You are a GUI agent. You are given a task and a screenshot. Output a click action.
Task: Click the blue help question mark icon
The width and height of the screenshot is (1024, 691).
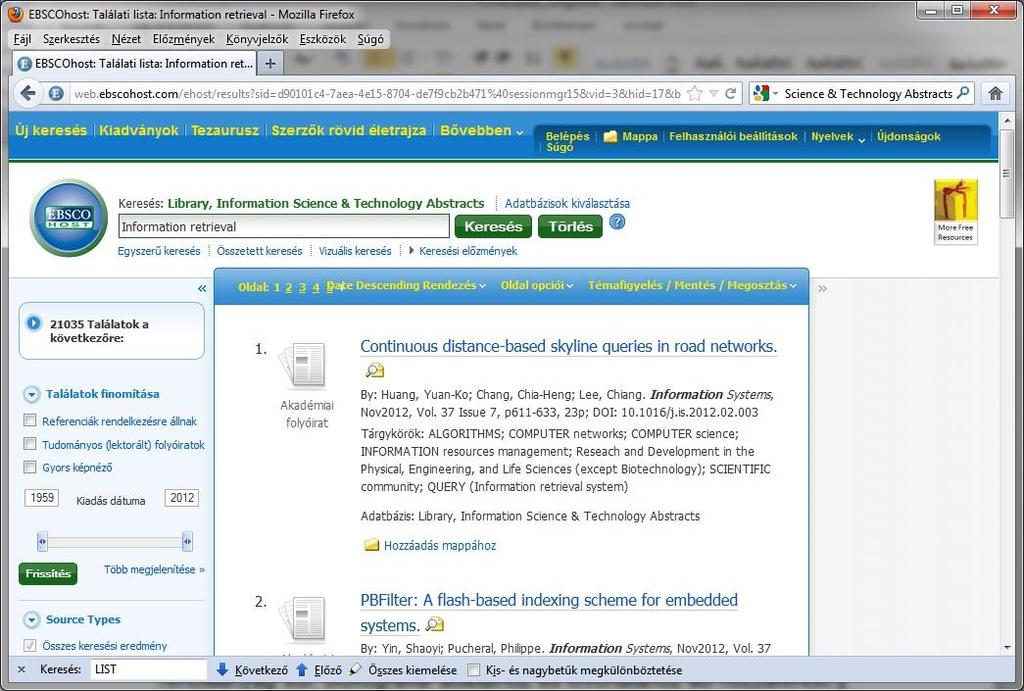(617, 222)
